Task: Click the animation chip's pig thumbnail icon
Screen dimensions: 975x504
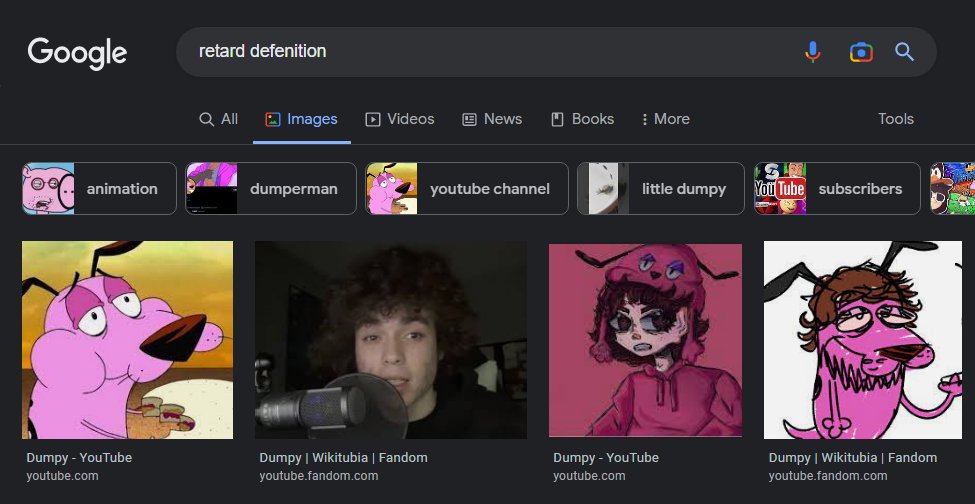Action: tap(48, 188)
